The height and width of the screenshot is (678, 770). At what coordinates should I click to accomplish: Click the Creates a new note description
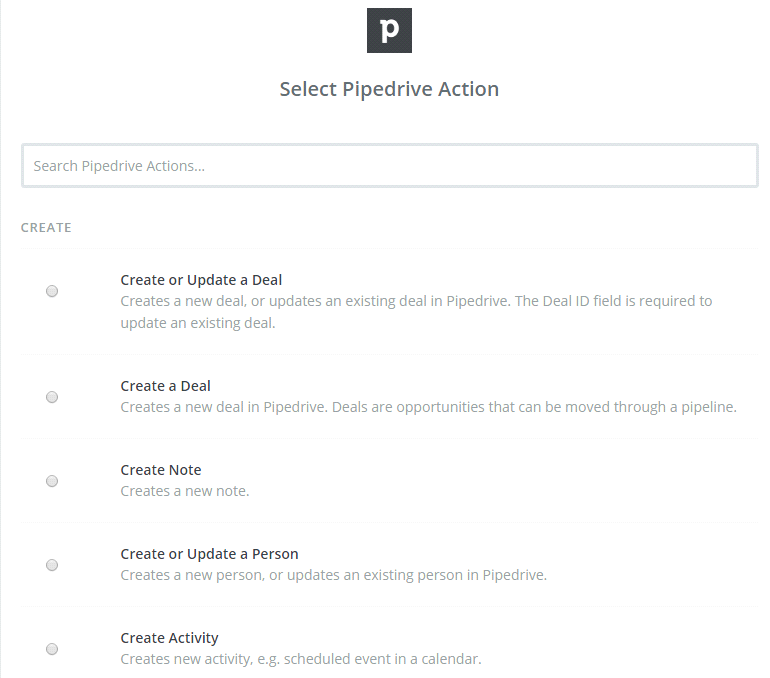[185, 491]
